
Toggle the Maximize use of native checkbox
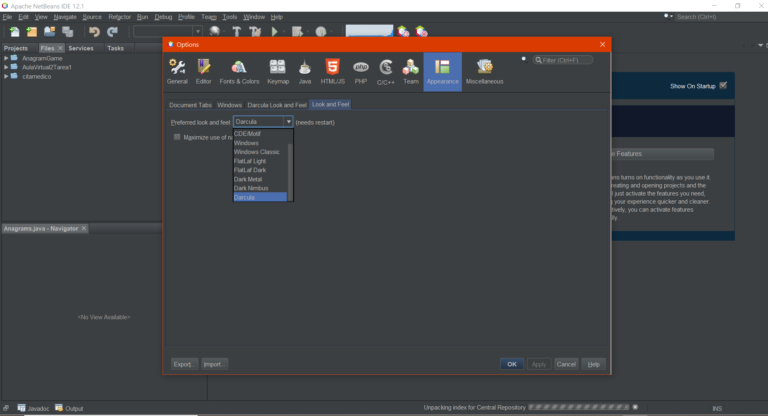point(177,137)
